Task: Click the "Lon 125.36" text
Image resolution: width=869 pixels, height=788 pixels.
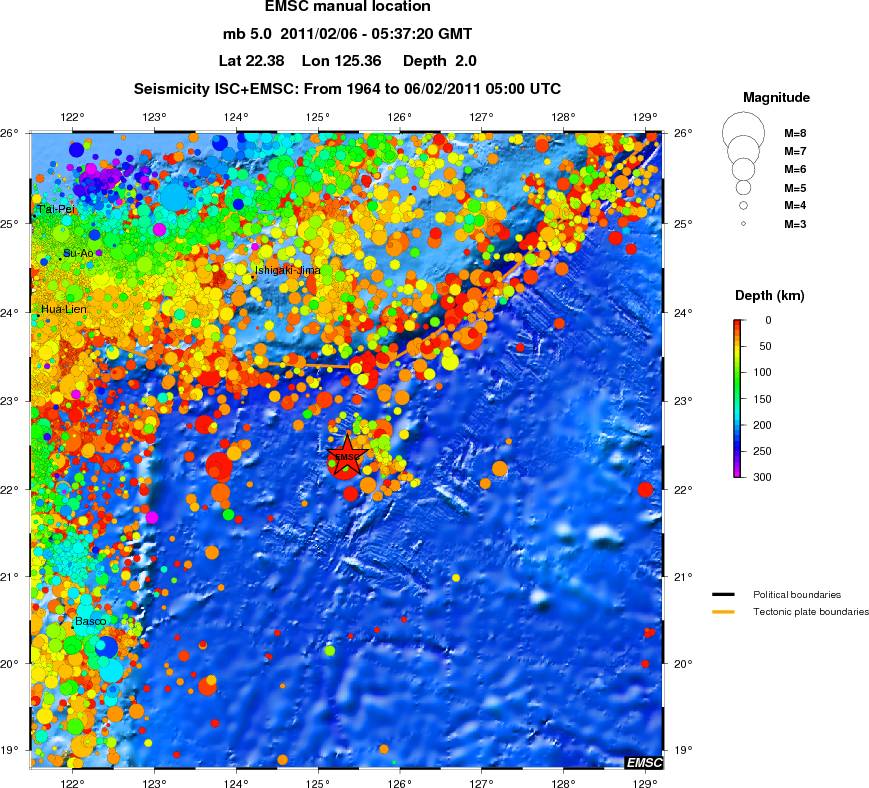Action: coord(341,61)
